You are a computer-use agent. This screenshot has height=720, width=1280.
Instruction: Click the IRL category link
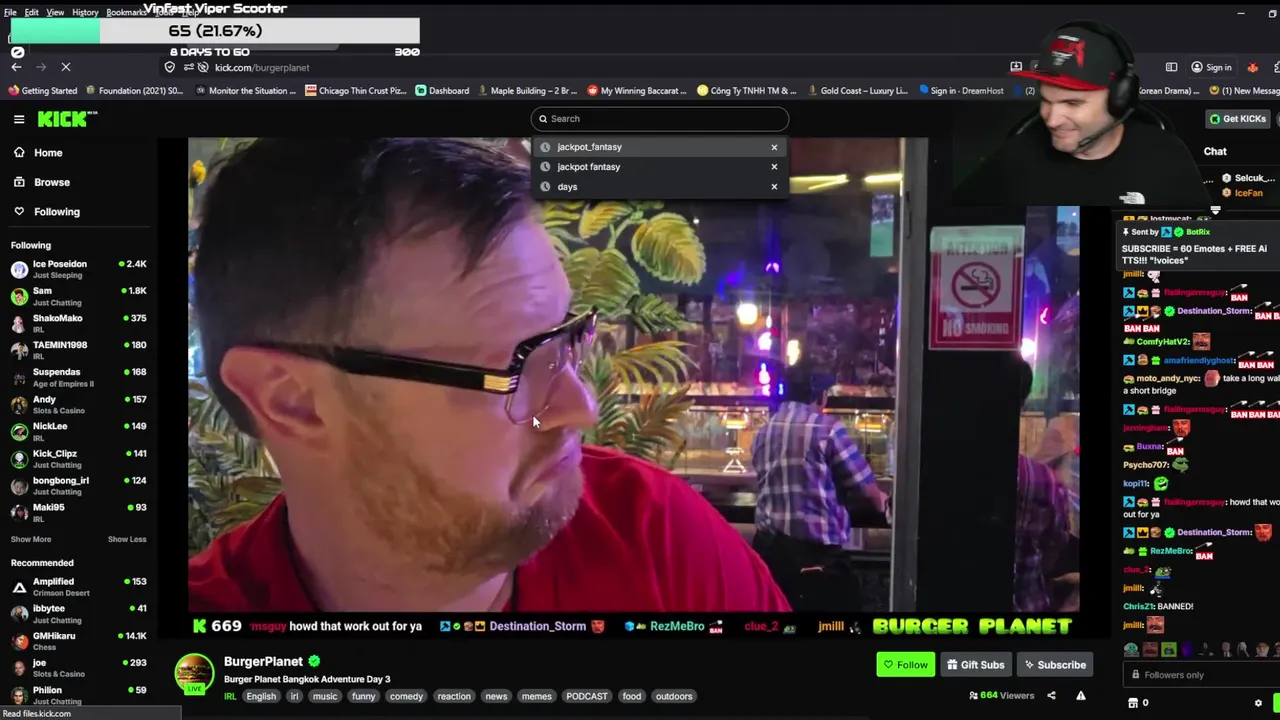coord(230,696)
